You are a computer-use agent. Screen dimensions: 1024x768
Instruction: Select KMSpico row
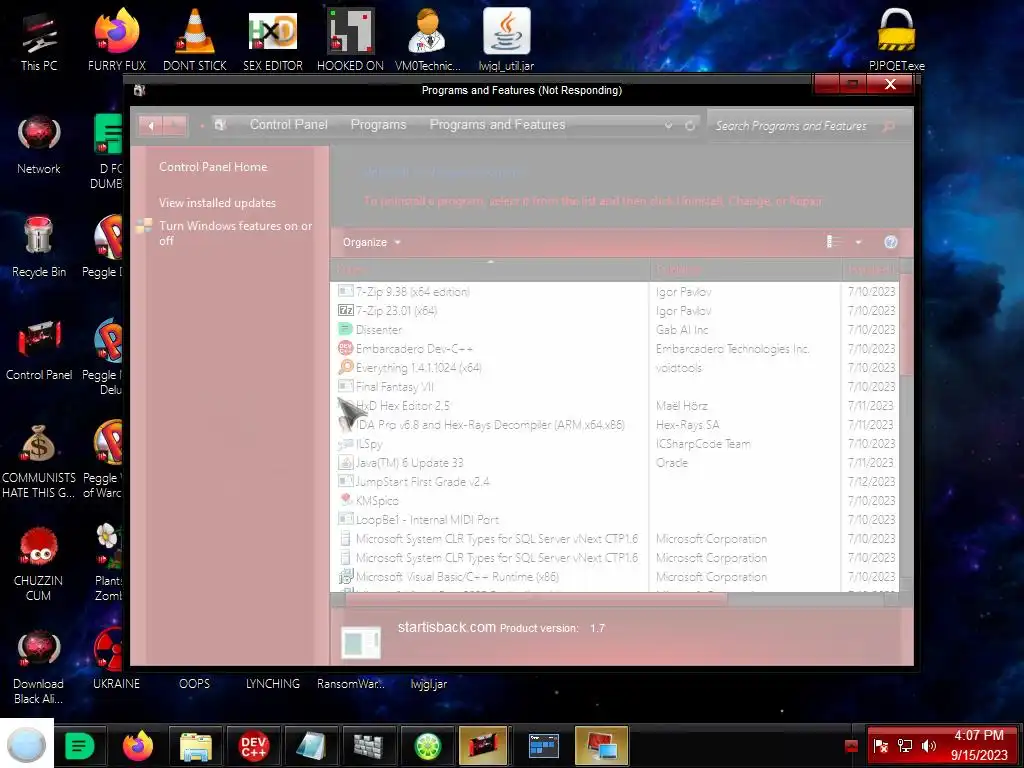(x=614, y=500)
